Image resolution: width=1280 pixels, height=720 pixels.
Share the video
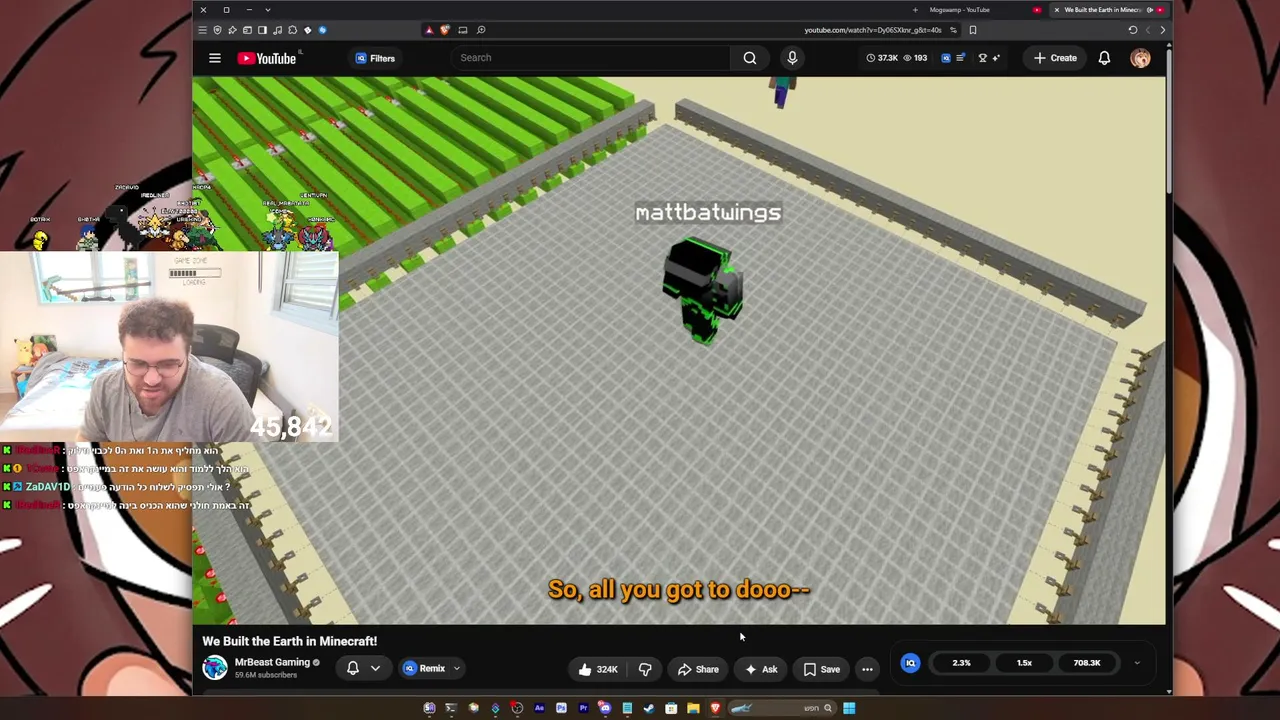pyautogui.click(x=698, y=669)
